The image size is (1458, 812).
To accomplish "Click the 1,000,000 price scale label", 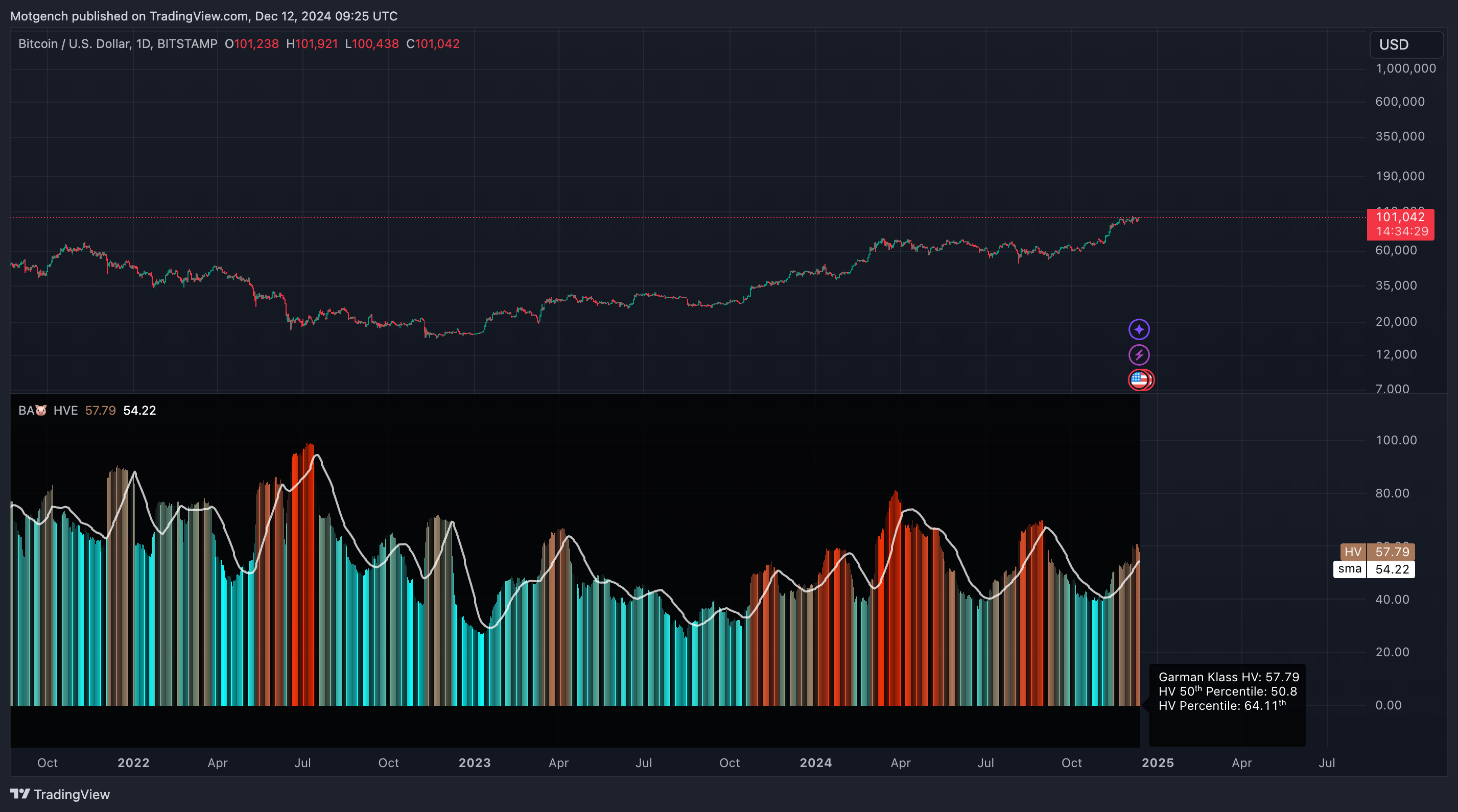I will [1406, 68].
